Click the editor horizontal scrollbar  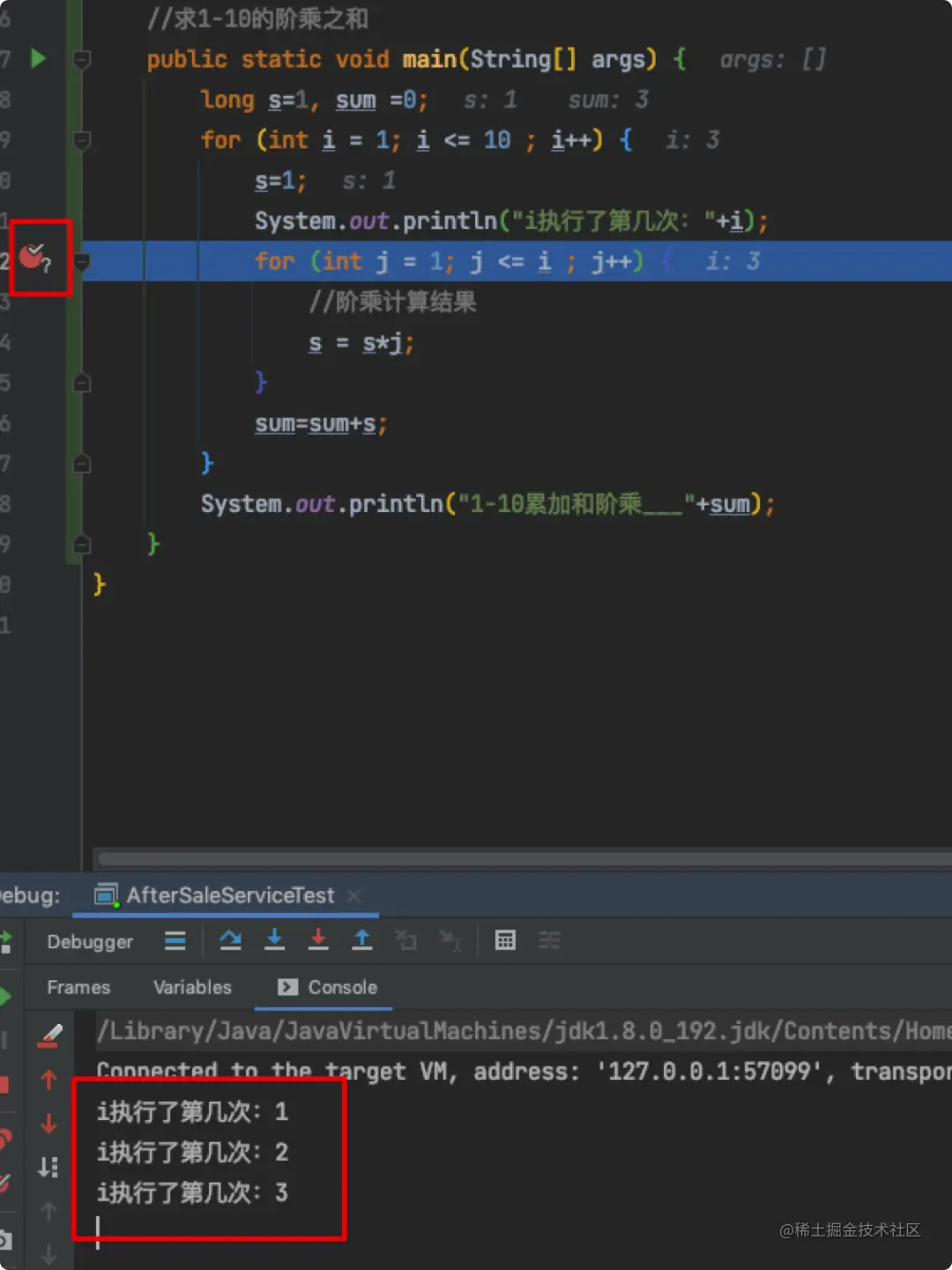524,859
